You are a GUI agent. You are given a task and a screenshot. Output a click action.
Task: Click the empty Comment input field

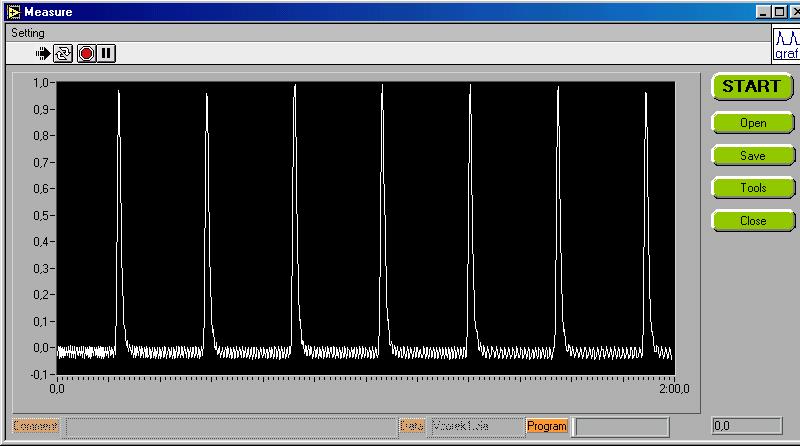[232, 427]
